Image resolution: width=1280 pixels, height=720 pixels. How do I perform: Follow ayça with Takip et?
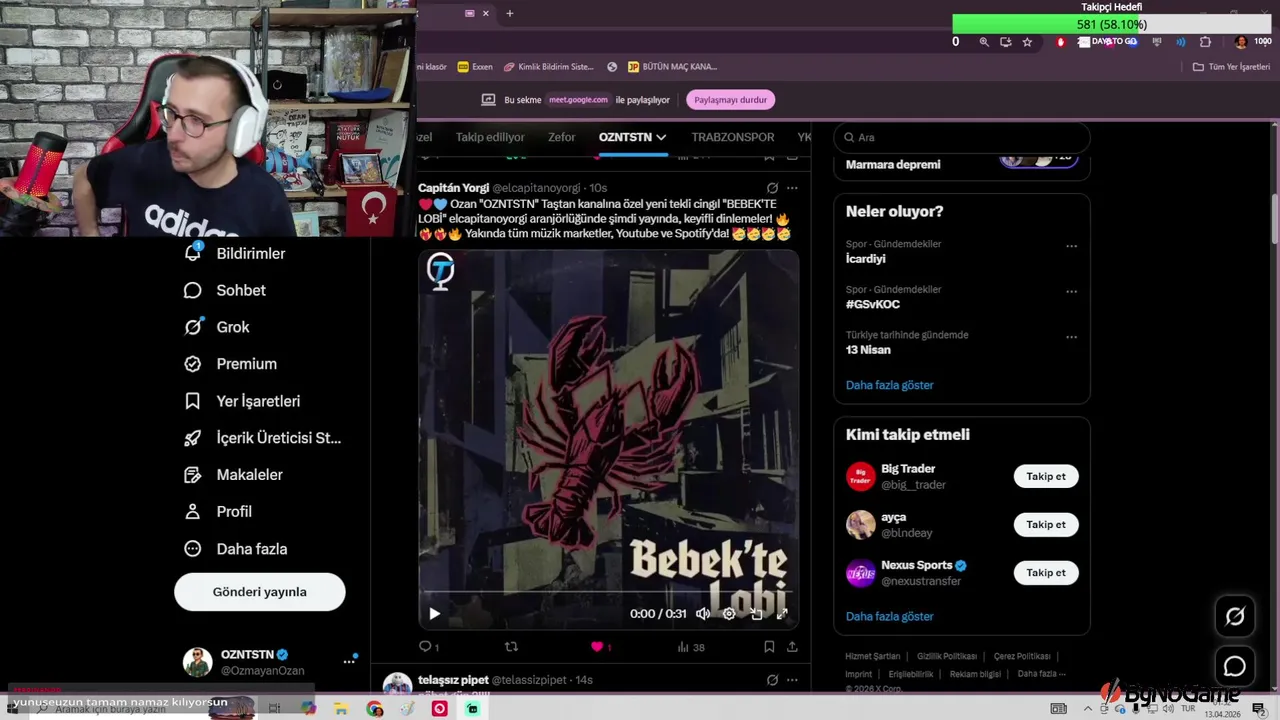(x=1046, y=524)
